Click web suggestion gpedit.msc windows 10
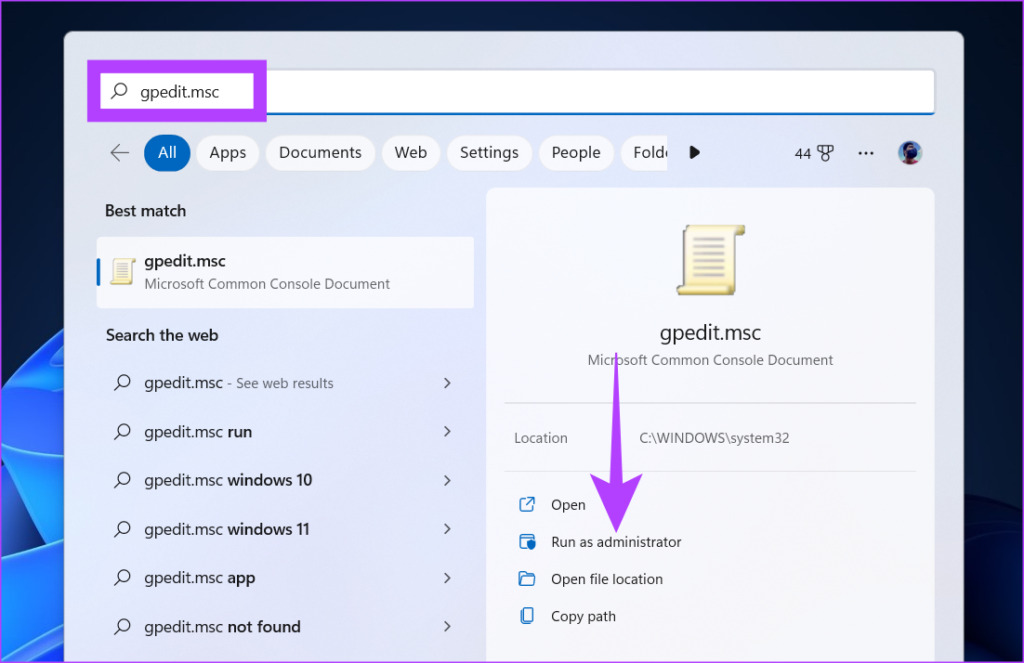1024x663 pixels. pyautogui.click(x=228, y=480)
